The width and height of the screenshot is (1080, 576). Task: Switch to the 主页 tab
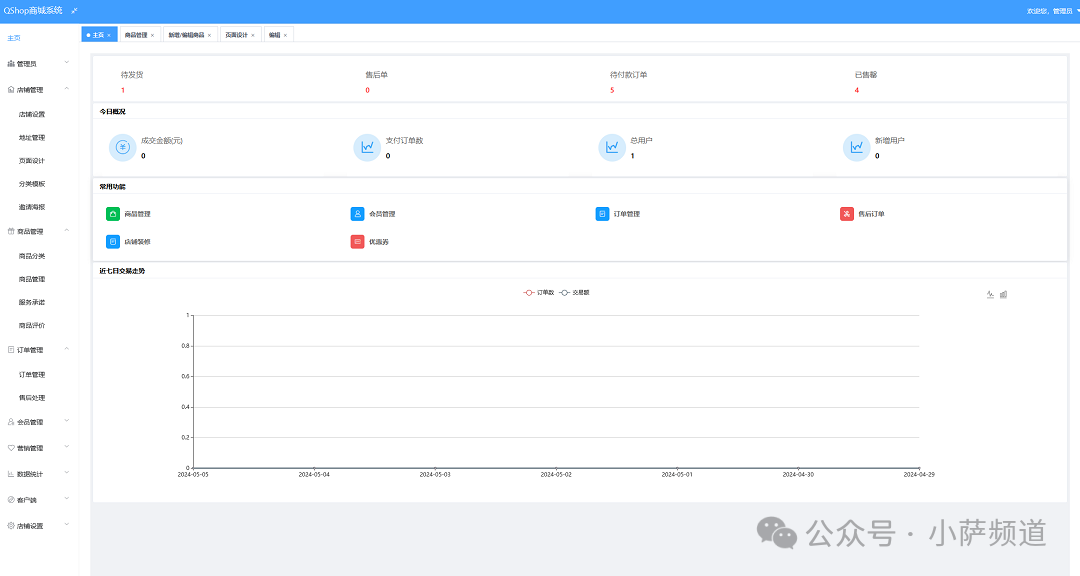click(x=98, y=34)
